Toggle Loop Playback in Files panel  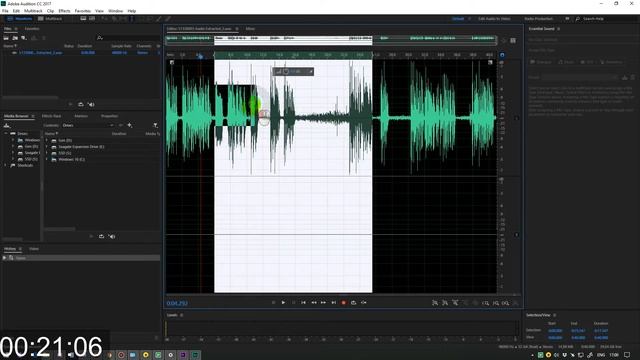81,104
